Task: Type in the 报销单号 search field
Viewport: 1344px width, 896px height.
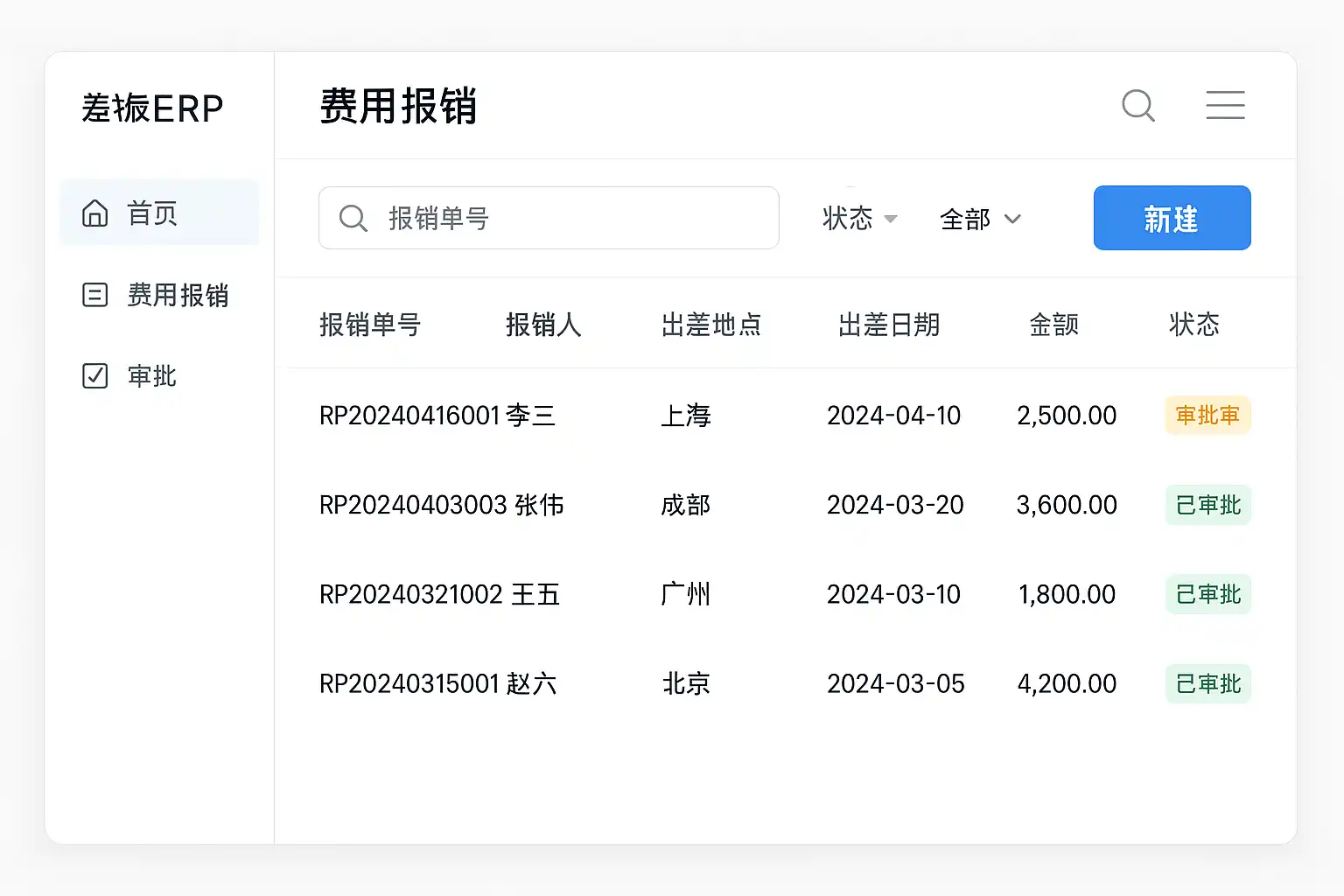Action: coord(577,219)
